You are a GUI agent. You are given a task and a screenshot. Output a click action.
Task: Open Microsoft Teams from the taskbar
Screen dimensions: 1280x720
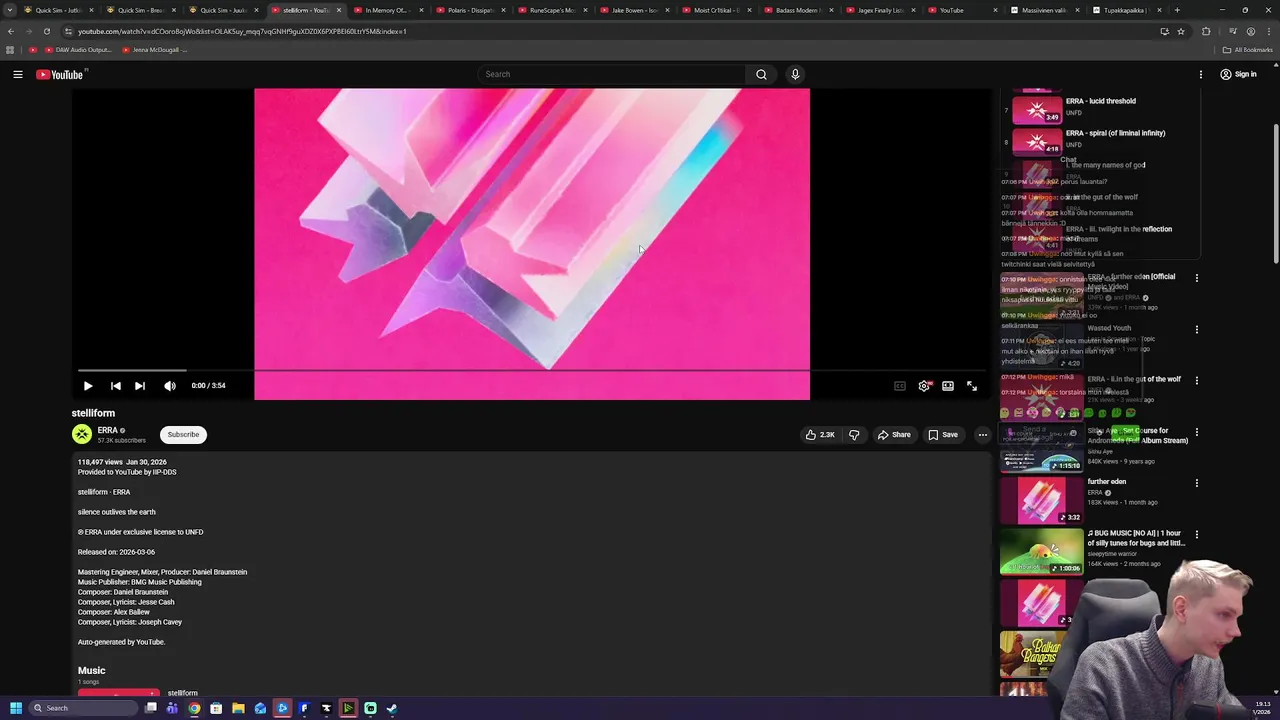click(172, 708)
